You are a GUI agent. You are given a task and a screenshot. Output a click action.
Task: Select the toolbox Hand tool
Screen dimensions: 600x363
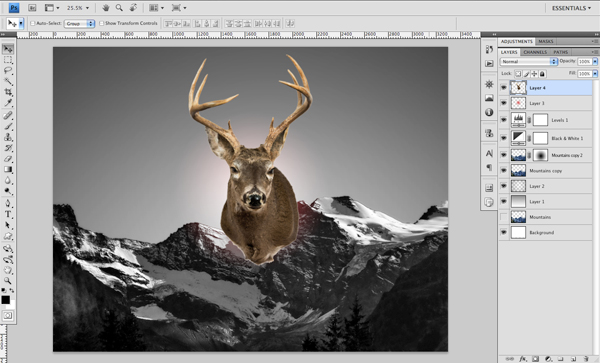pos(8,270)
